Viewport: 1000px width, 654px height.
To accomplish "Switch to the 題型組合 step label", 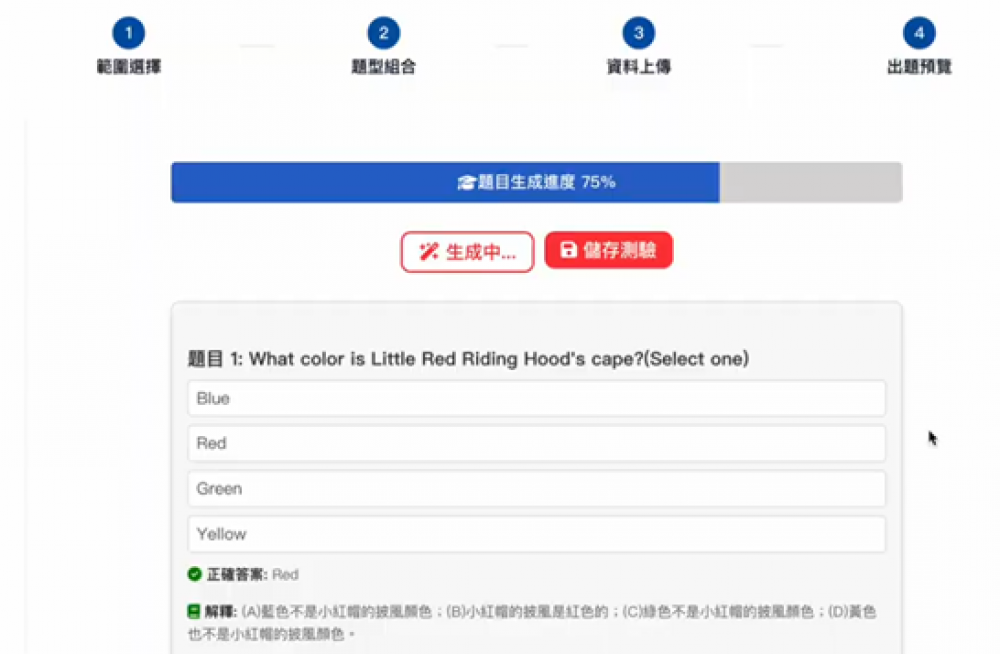I will coord(383,68).
